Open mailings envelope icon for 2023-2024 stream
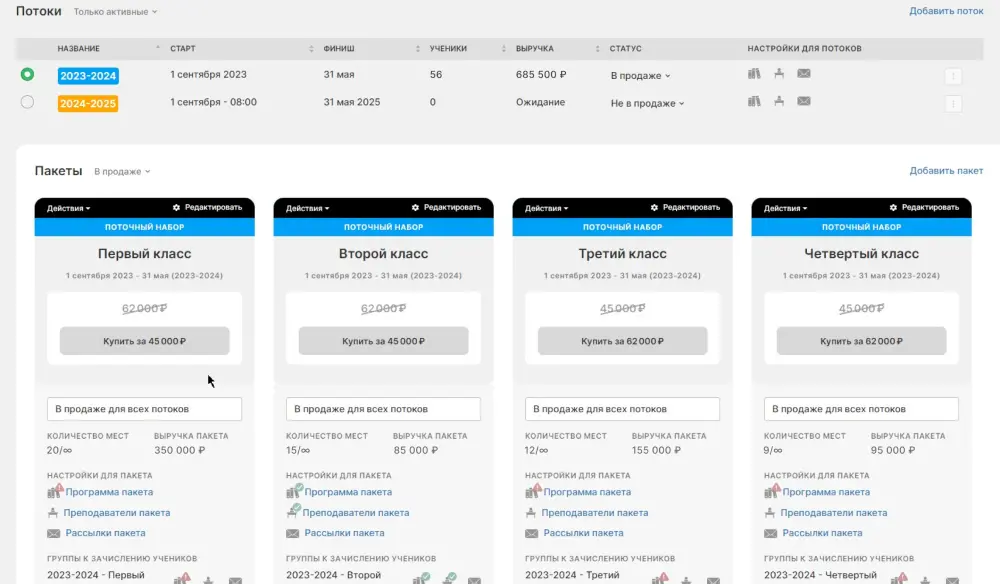Image resolution: width=1000 pixels, height=584 pixels. coord(803,74)
